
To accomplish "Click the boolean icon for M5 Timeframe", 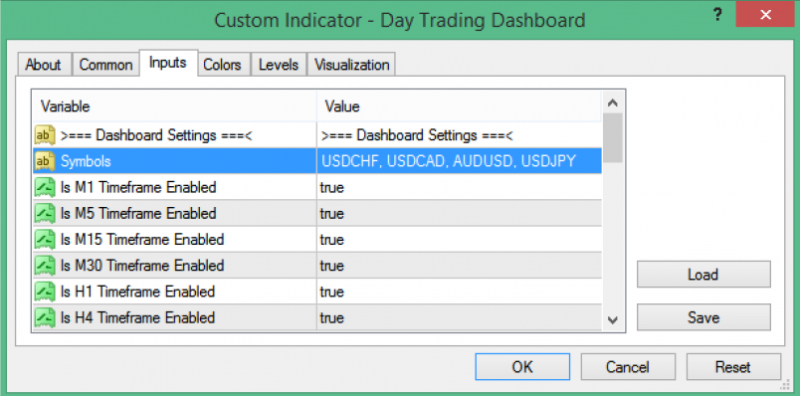I will (x=45, y=213).
